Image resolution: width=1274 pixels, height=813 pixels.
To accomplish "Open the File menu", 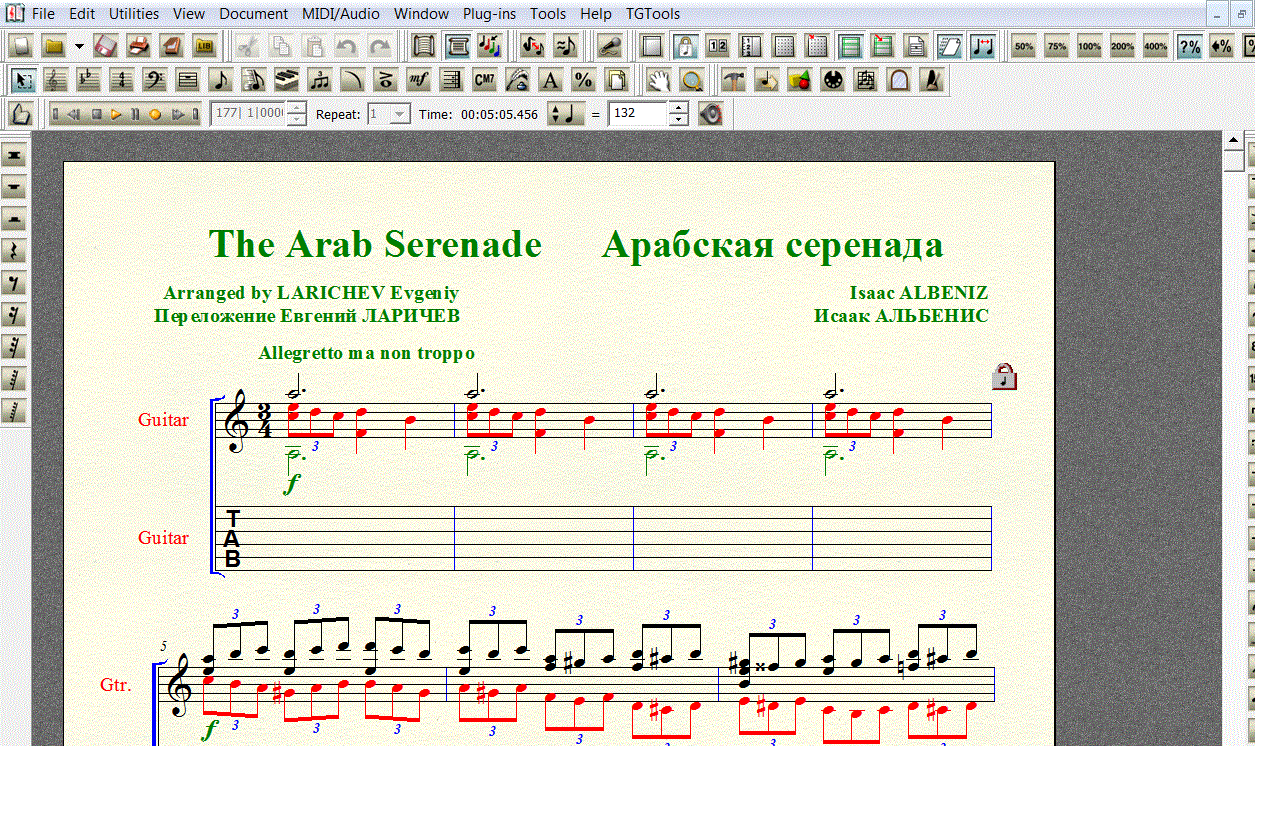I will tap(44, 14).
